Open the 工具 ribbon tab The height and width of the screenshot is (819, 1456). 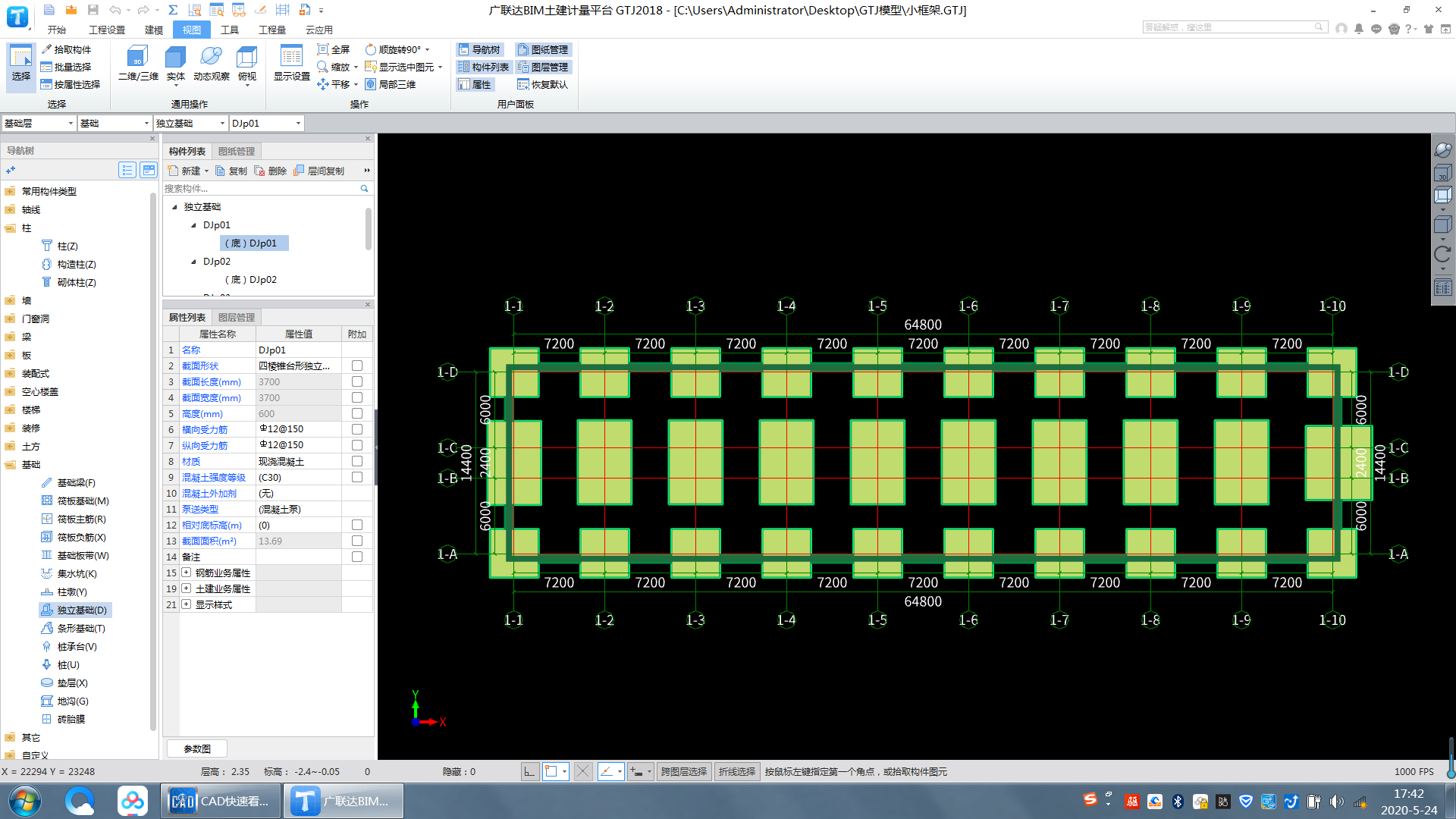(x=230, y=30)
